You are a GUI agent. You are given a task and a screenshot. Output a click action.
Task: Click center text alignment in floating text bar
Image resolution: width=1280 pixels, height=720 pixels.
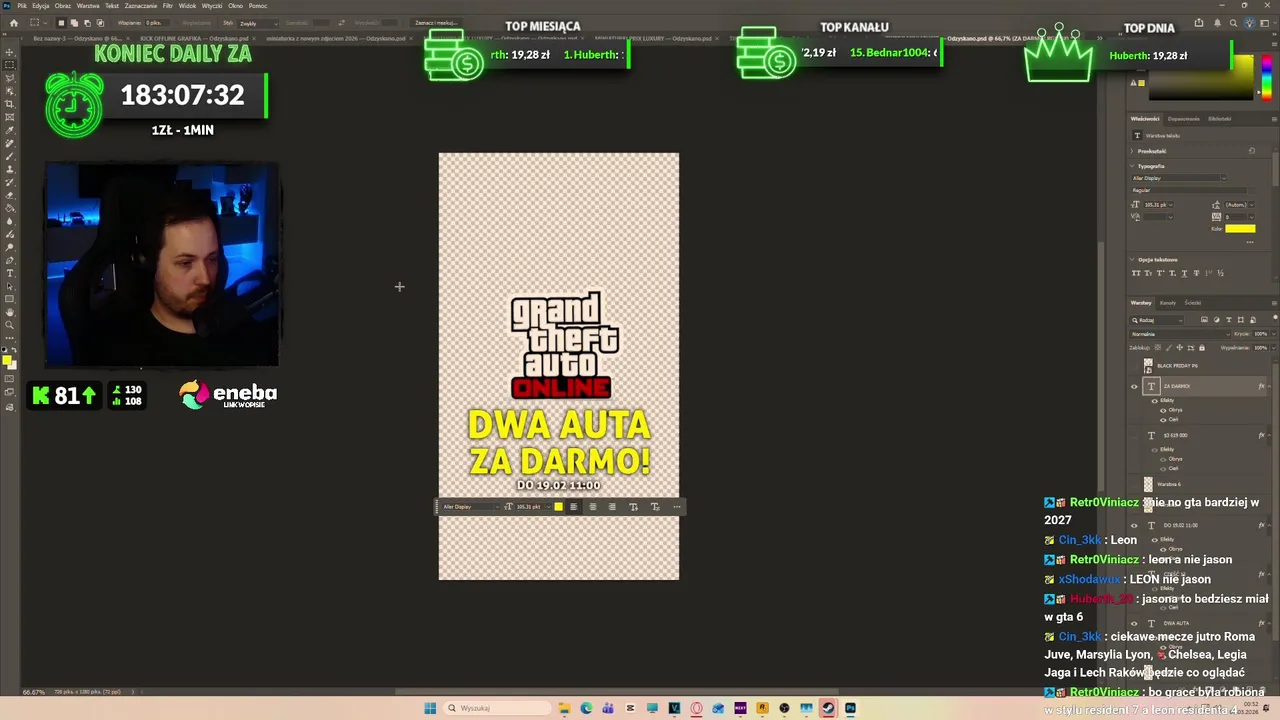(592, 507)
